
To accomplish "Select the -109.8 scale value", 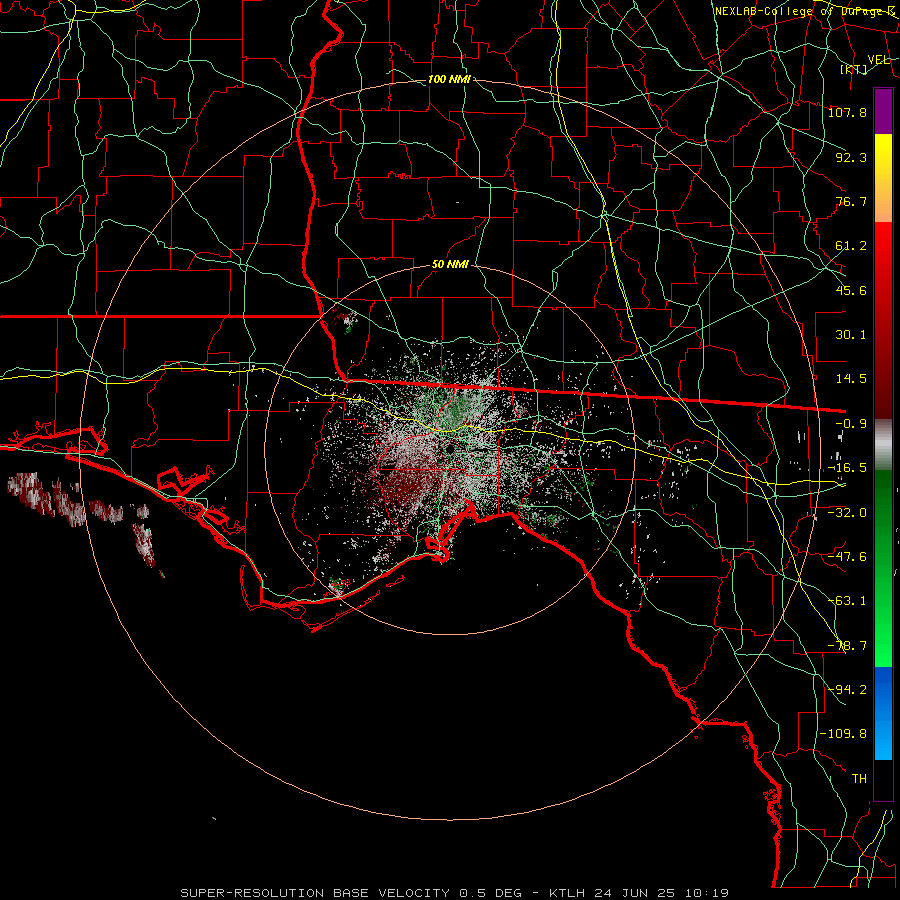I will coord(843,734).
